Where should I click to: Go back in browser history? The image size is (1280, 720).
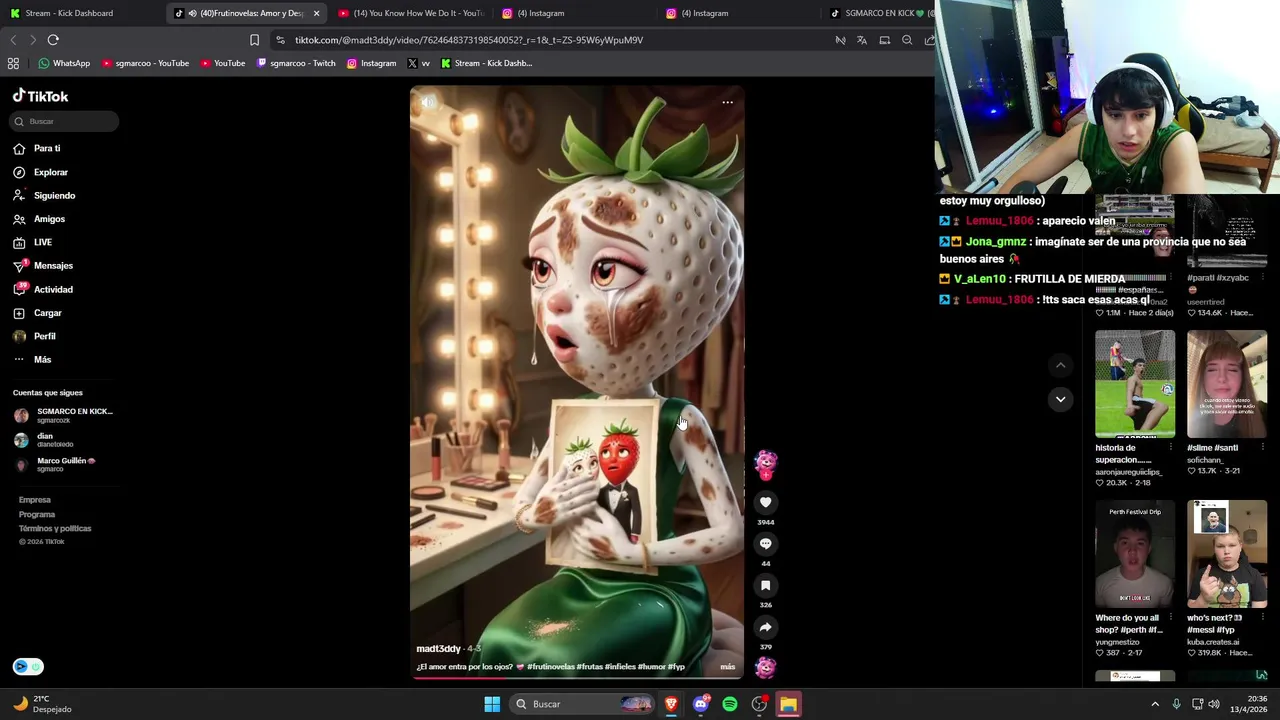(13, 40)
